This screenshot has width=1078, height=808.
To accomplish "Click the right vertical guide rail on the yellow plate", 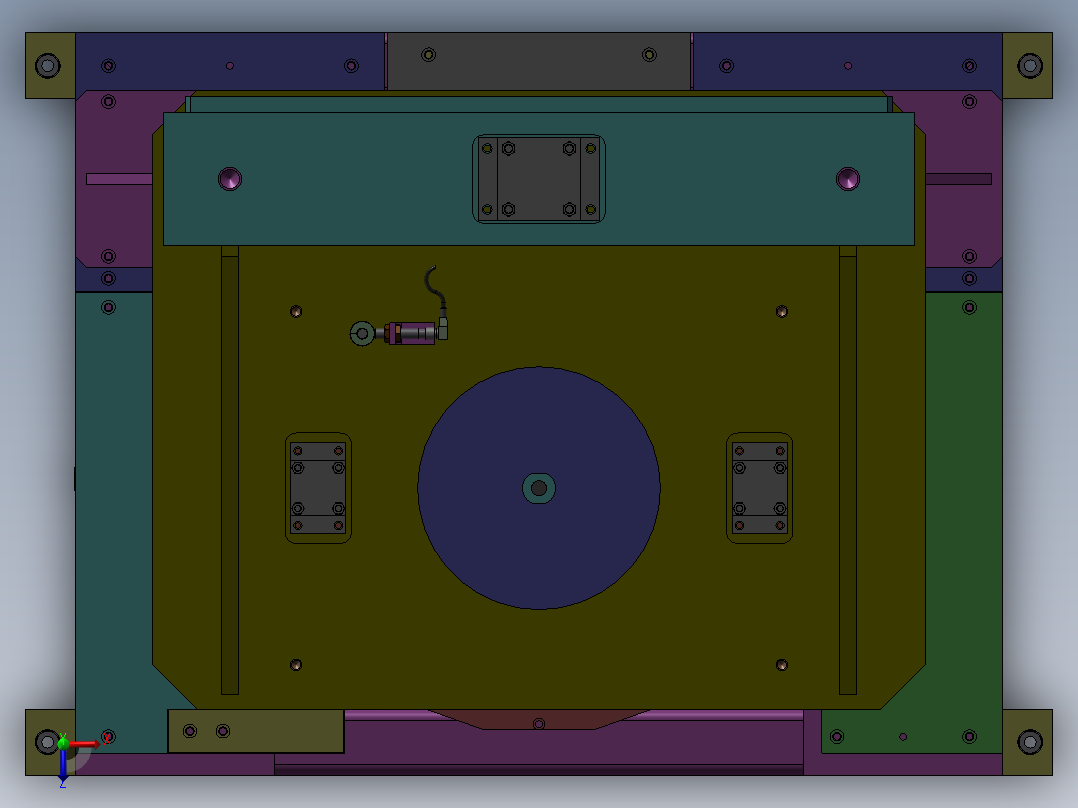I will click(x=848, y=471).
